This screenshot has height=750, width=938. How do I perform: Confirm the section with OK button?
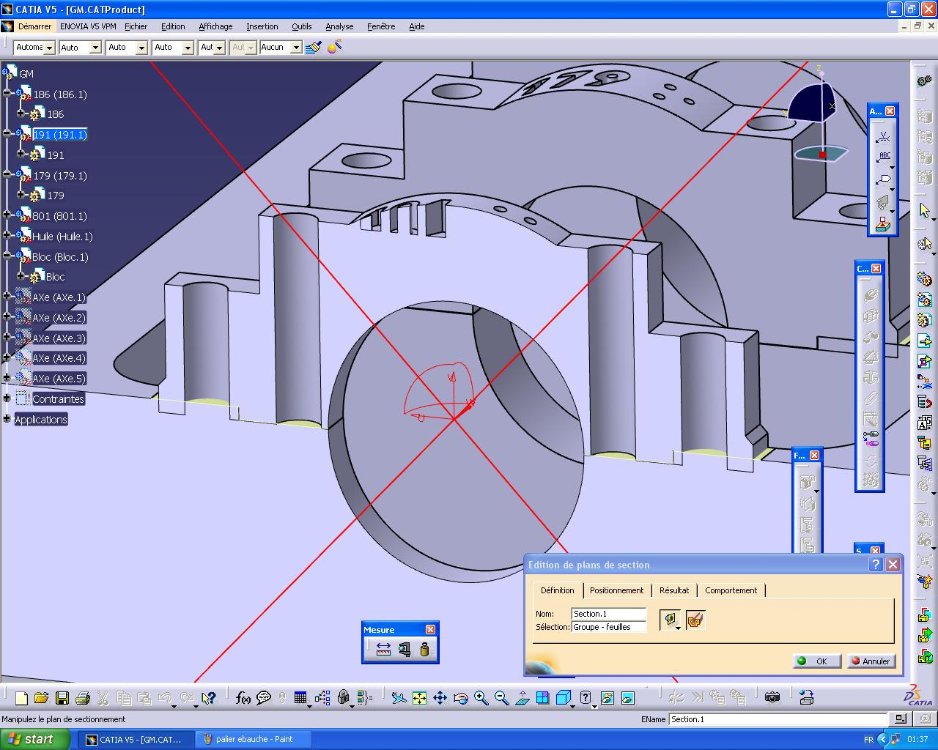point(817,661)
